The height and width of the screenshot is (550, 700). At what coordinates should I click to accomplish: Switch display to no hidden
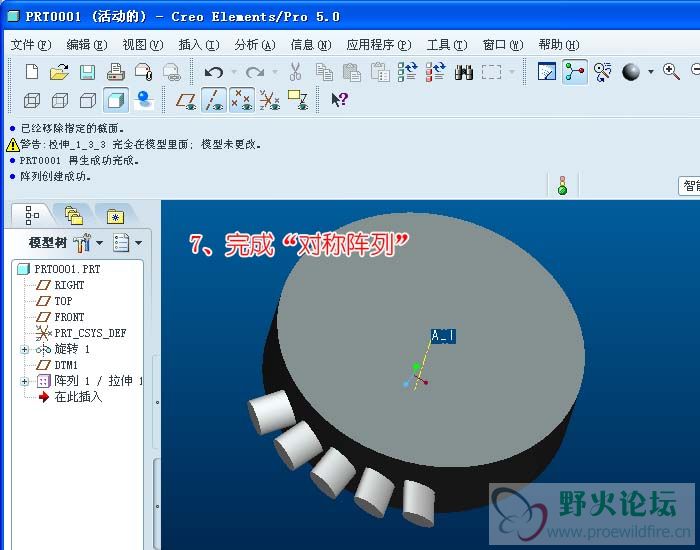click(88, 100)
